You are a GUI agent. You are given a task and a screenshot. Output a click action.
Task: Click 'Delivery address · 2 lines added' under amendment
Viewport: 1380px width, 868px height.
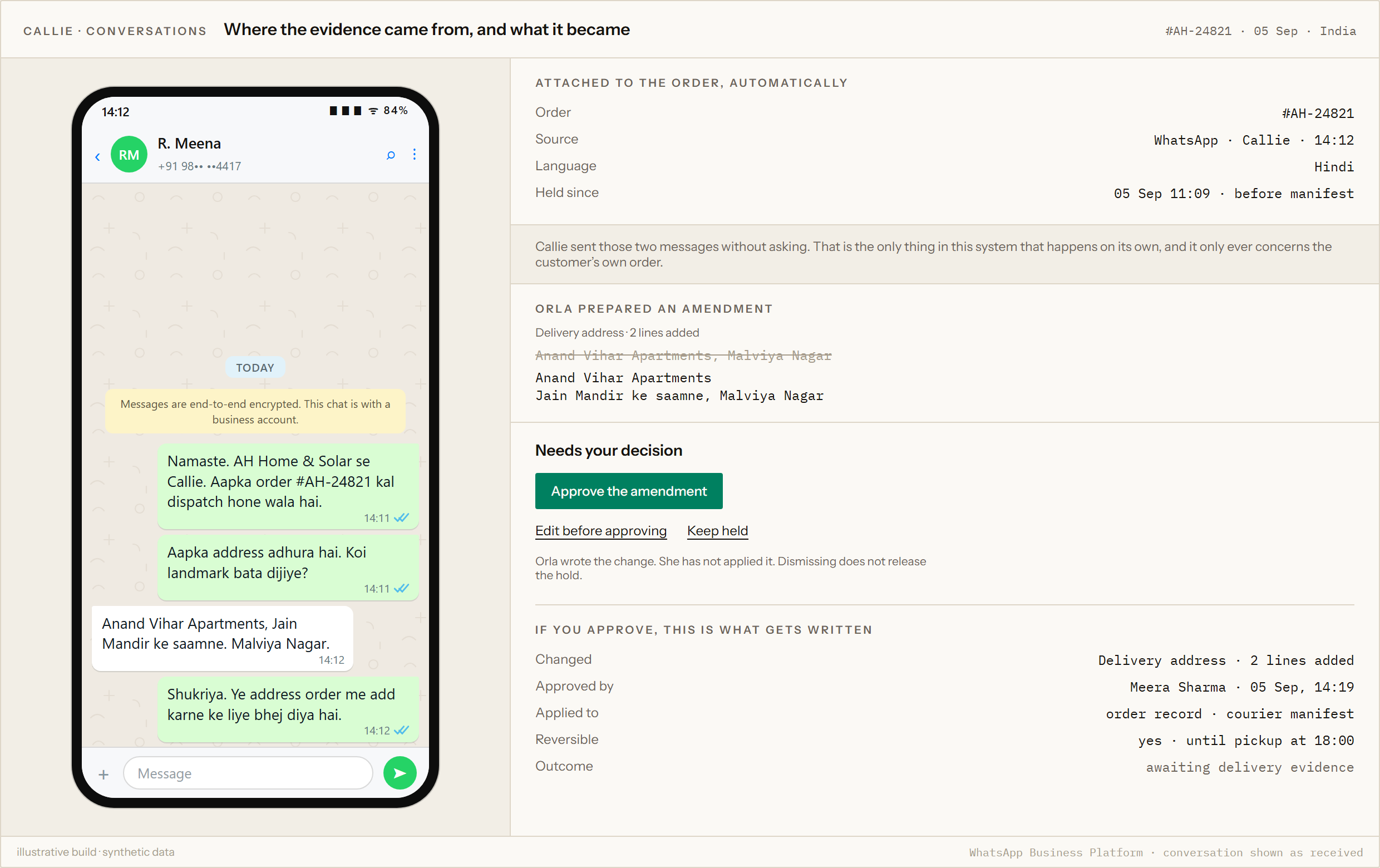617,333
